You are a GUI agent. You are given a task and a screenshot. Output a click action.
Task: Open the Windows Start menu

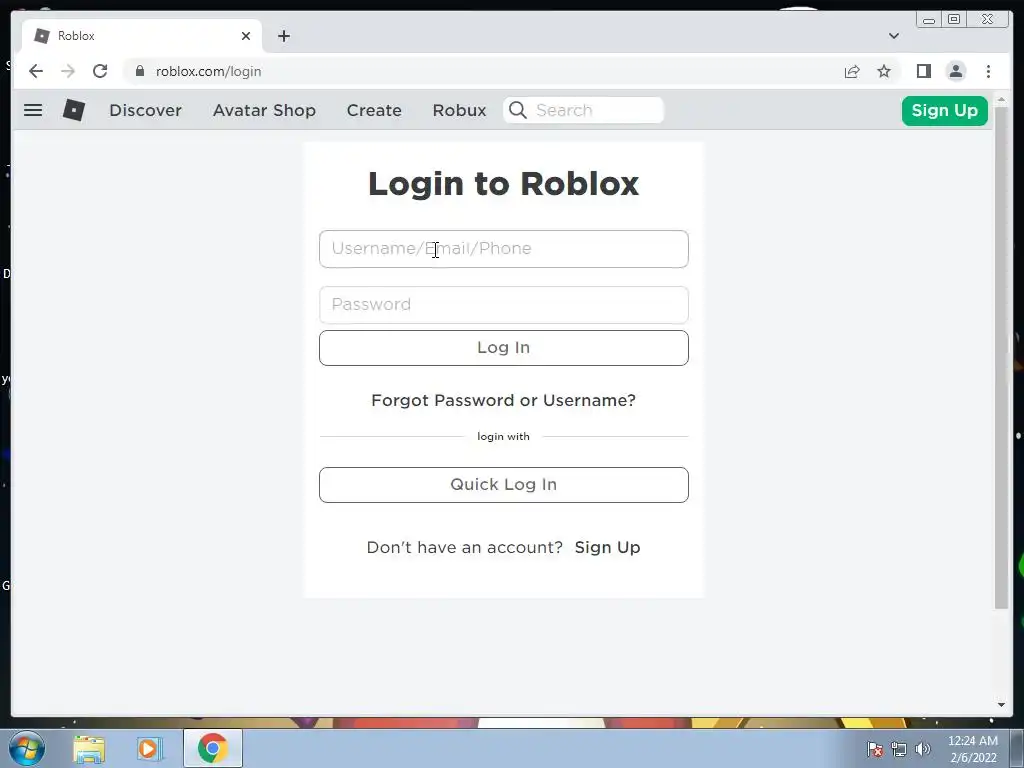tap(27, 748)
